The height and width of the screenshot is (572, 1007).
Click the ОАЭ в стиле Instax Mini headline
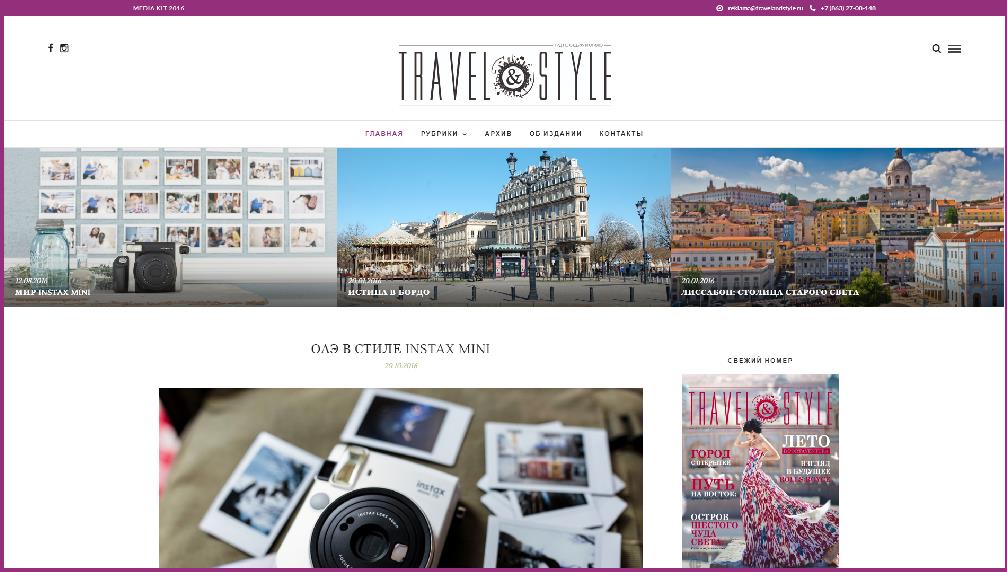pos(400,349)
